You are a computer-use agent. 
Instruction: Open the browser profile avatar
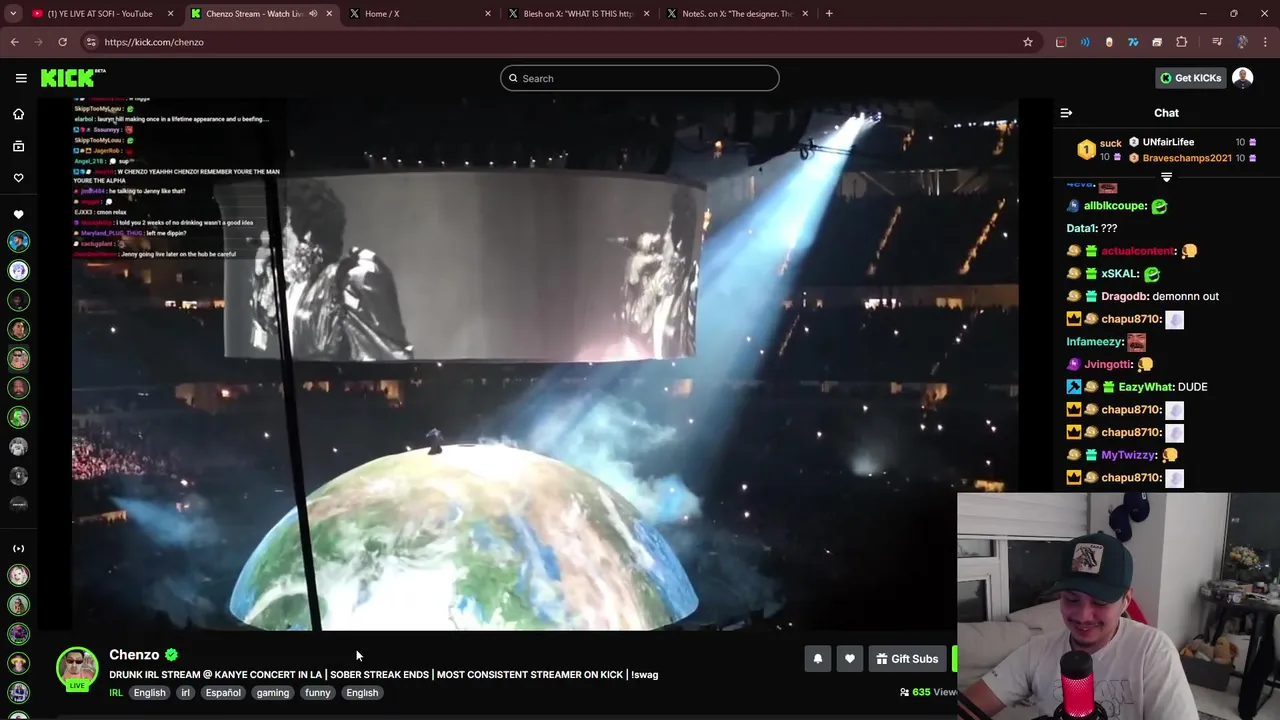pos(1242,42)
